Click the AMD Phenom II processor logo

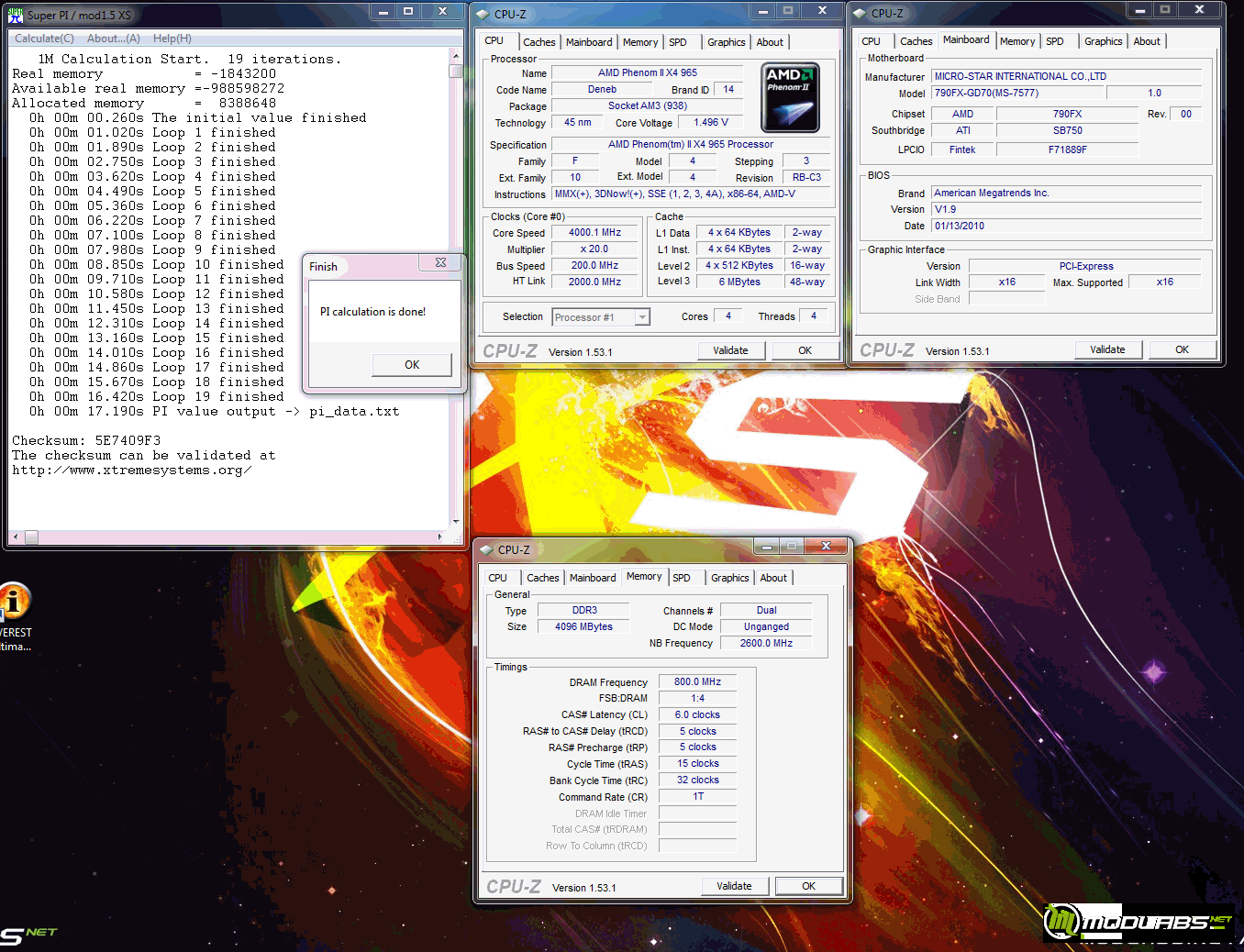(x=790, y=97)
